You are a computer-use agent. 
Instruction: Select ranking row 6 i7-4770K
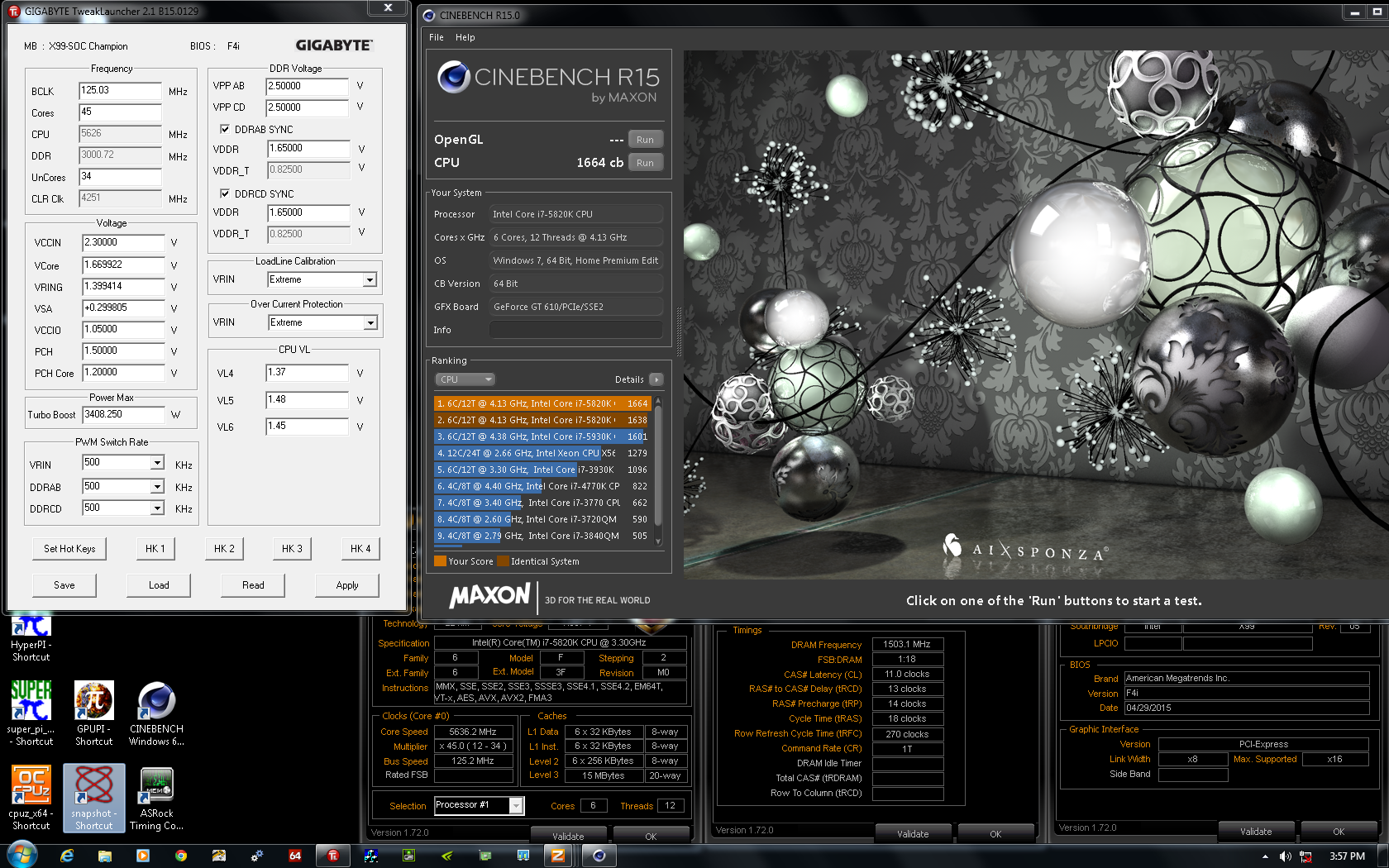pyautogui.click(x=542, y=486)
